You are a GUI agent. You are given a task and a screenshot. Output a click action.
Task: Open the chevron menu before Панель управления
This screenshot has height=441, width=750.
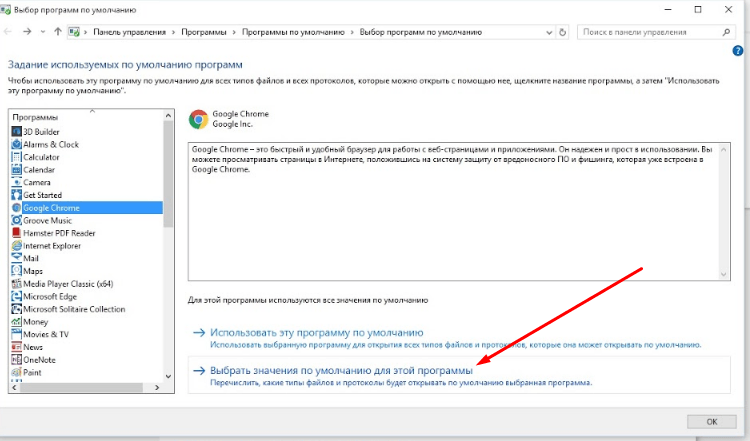point(86,32)
